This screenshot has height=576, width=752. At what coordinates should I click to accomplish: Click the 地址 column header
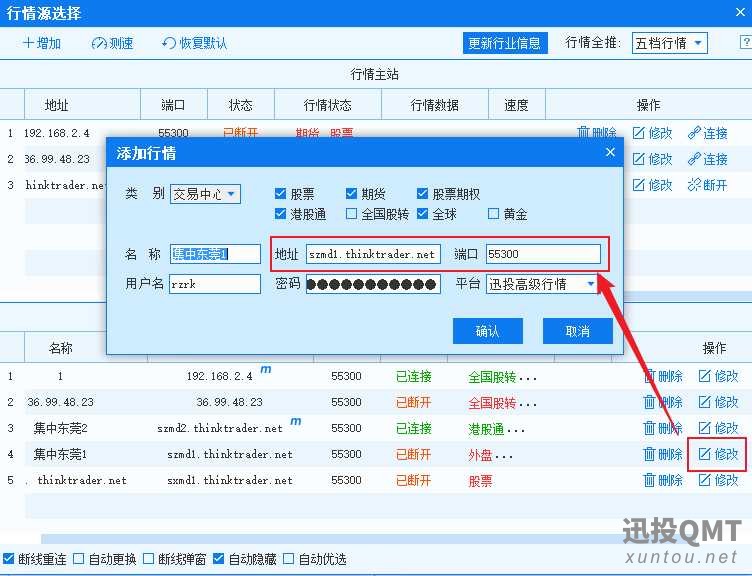point(82,105)
